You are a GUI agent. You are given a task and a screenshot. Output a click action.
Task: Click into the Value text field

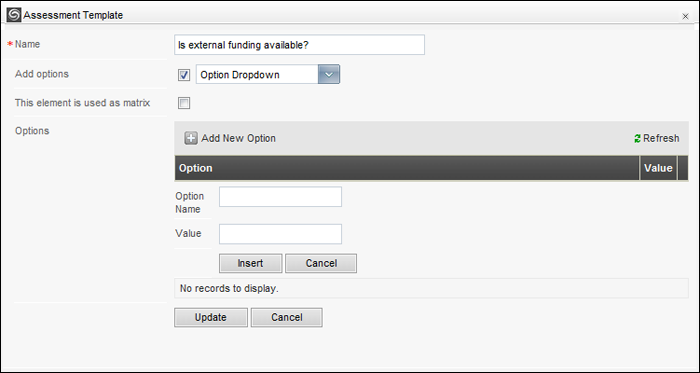280,234
